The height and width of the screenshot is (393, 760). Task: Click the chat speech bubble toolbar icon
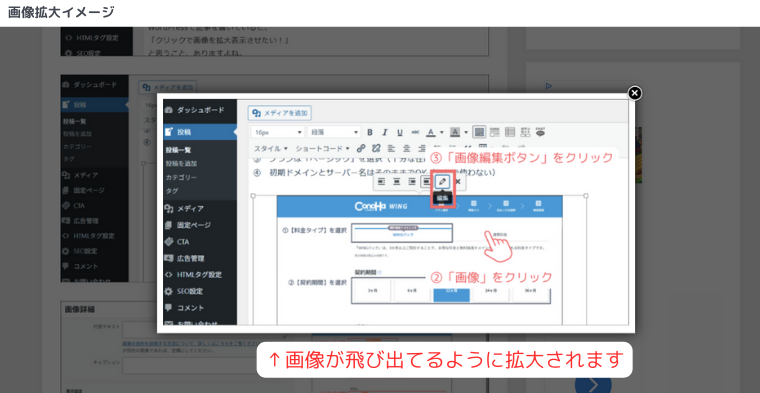pos(540,132)
